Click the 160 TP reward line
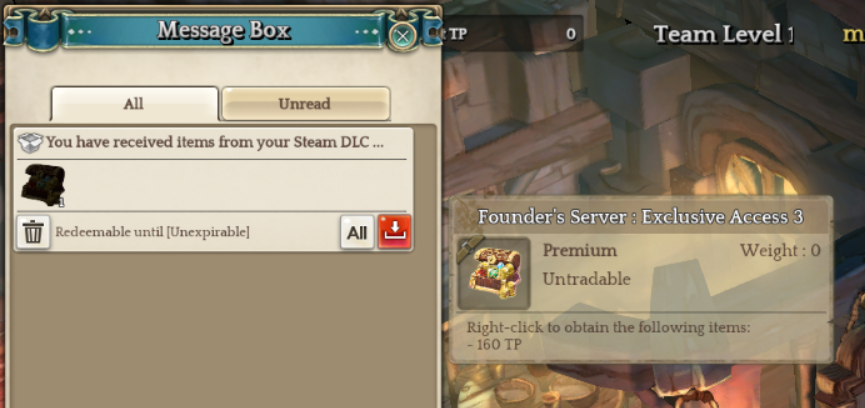The width and height of the screenshot is (865, 408). (494, 345)
